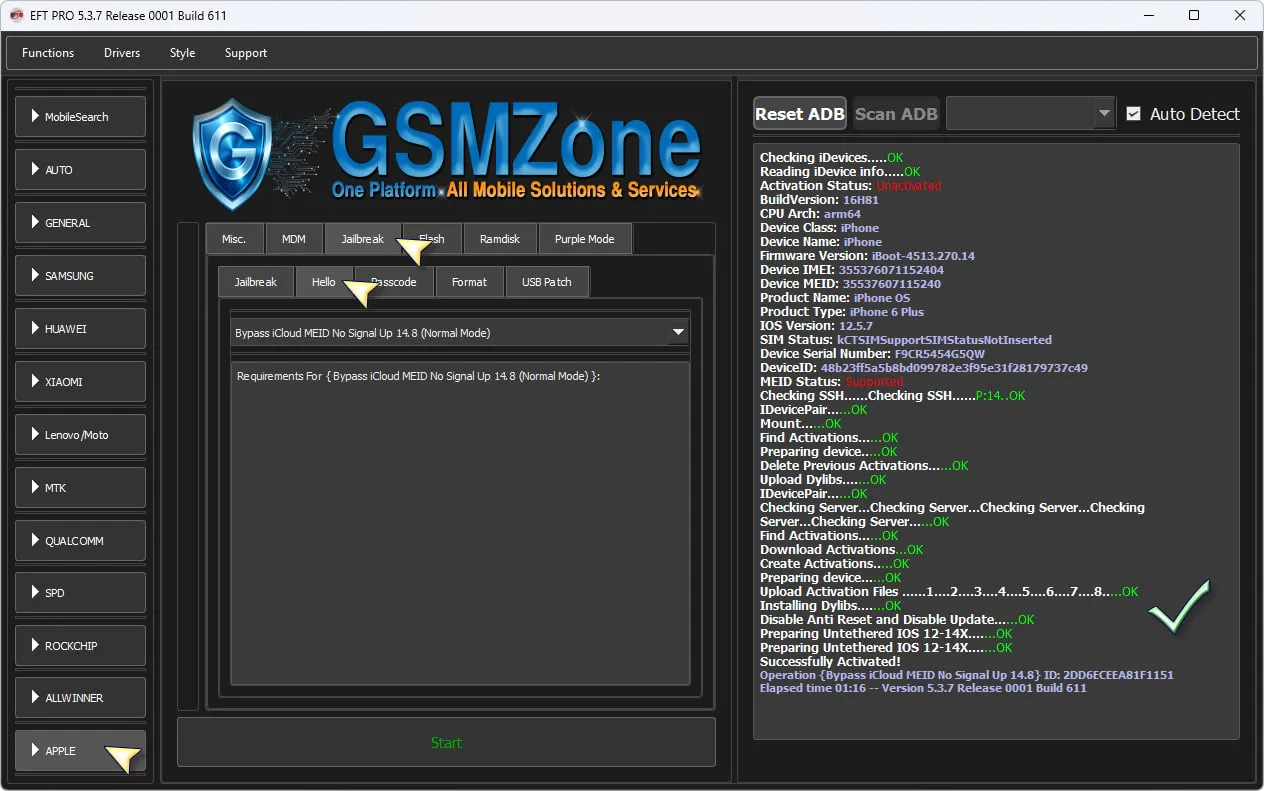Viewport: 1264px width, 791px height.
Task: Choose the APPLE category at bottom
Action: pos(80,751)
